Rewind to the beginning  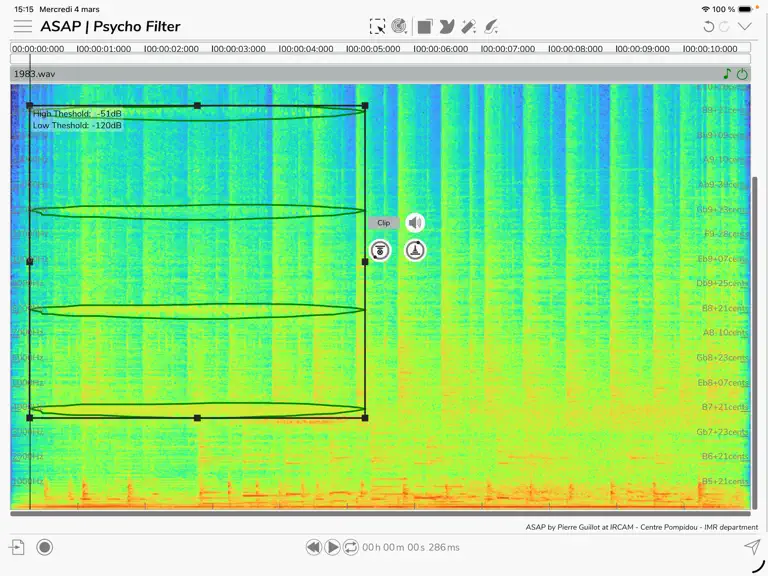pyautogui.click(x=313, y=547)
